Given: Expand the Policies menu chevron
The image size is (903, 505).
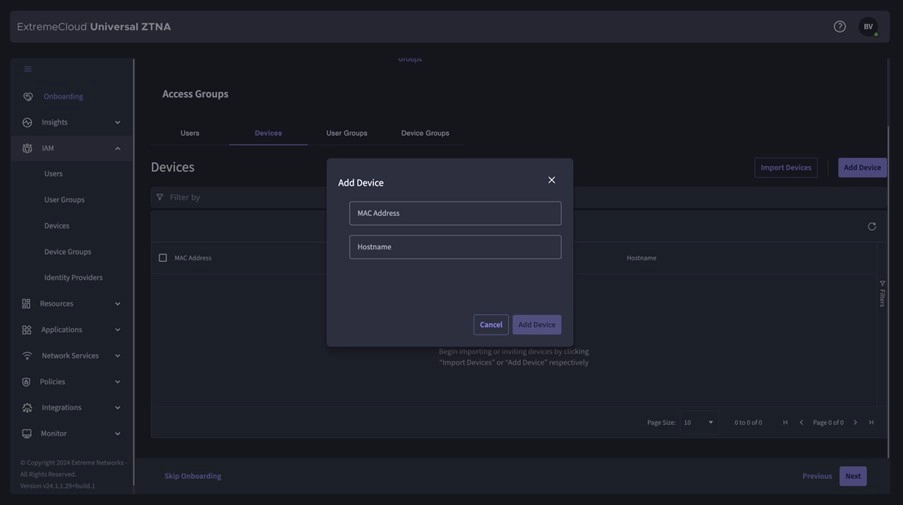Looking at the screenshot, I should point(117,382).
